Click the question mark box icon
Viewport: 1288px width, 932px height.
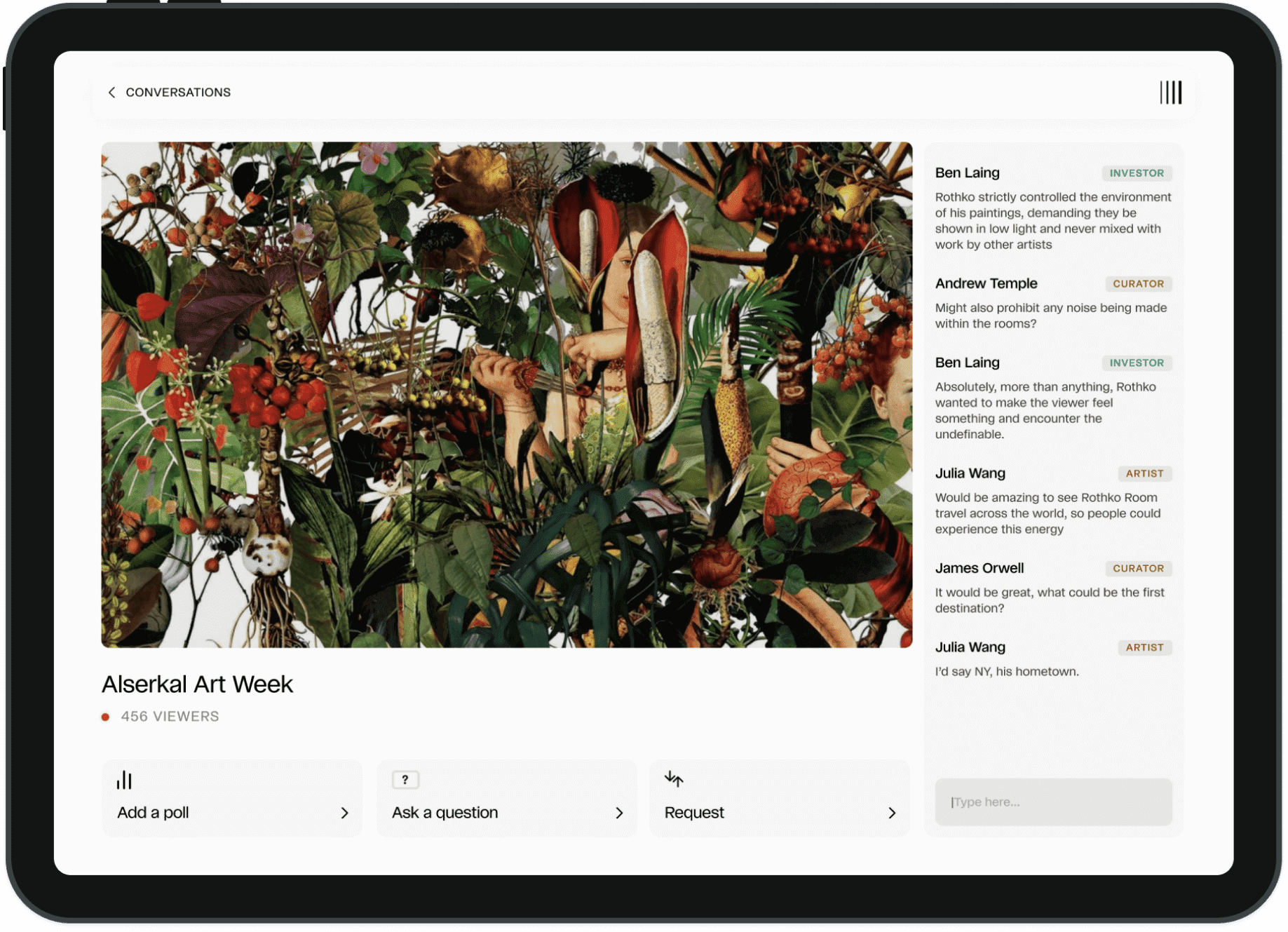(405, 780)
